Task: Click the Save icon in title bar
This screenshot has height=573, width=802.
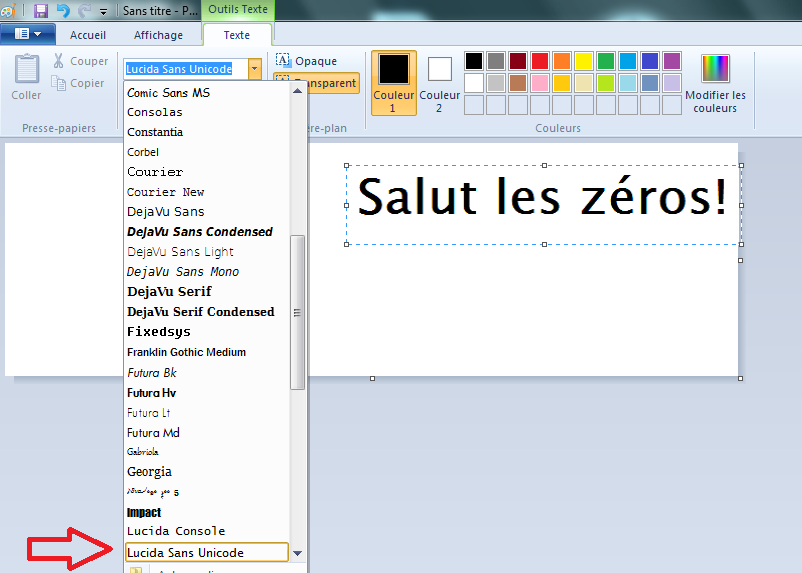Action: point(40,10)
